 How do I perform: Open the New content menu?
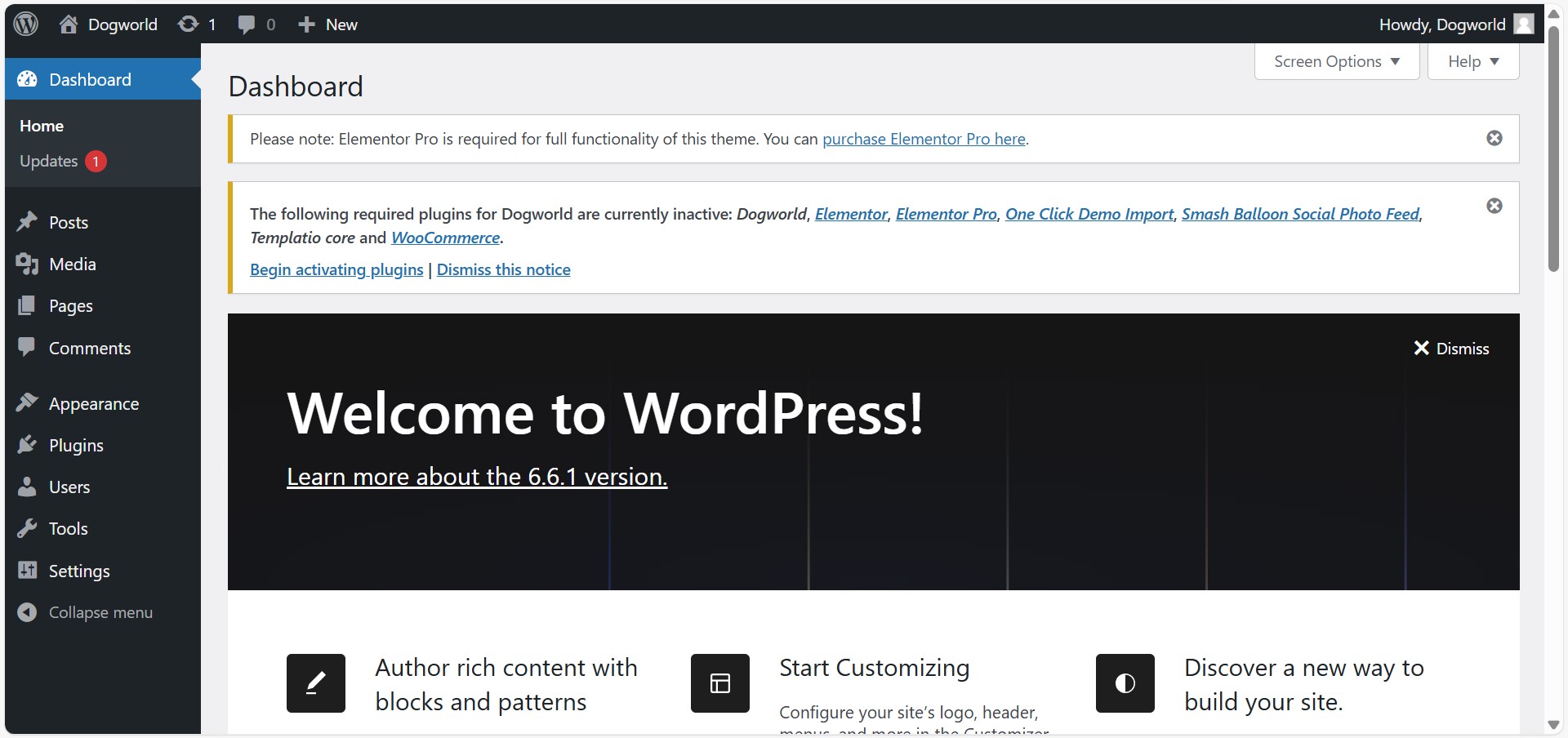pos(328,24)
